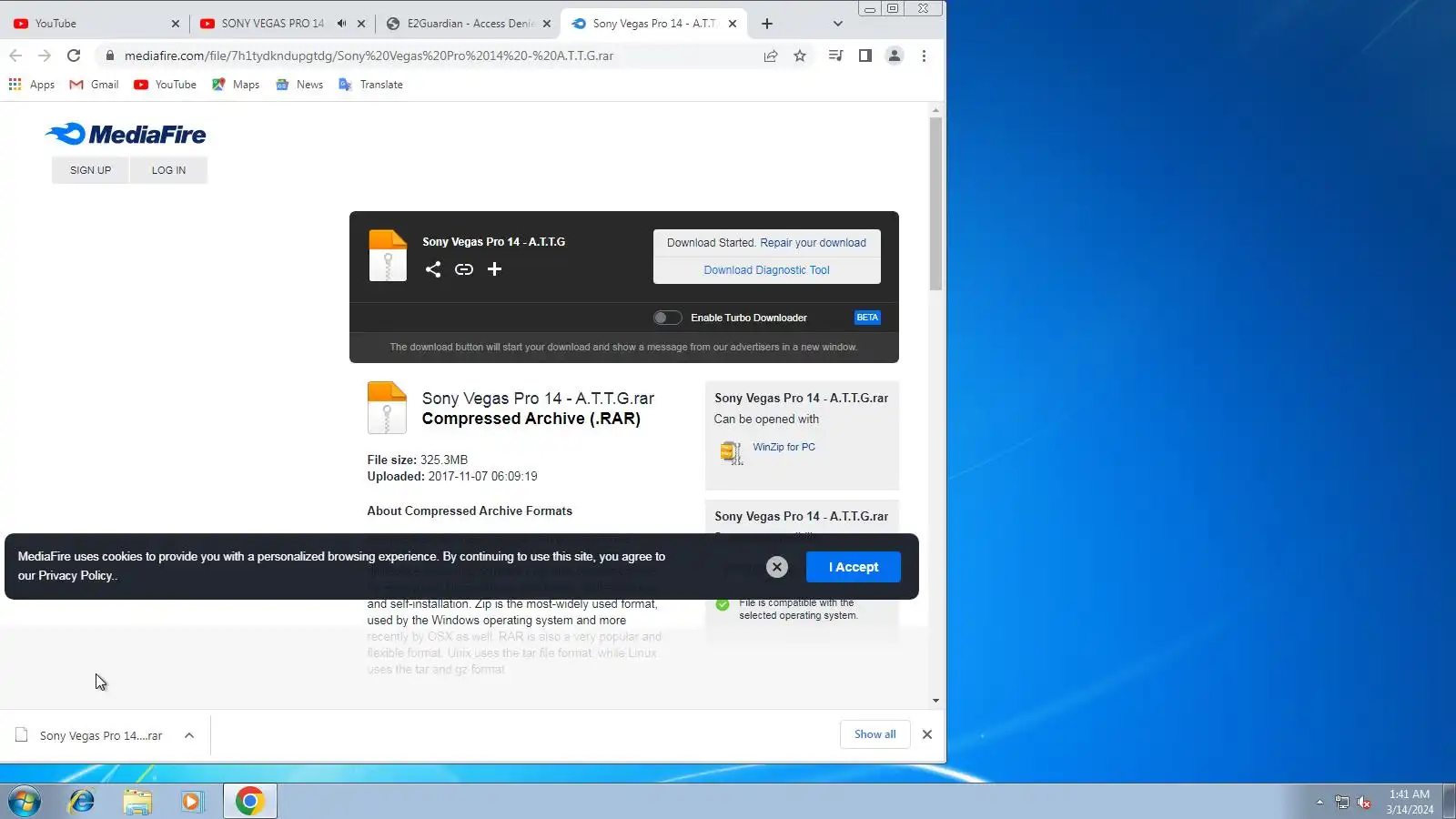This screenshot has height=819, width=1456.
Task: Click the MediaFire logo
Action: (126, 135)
